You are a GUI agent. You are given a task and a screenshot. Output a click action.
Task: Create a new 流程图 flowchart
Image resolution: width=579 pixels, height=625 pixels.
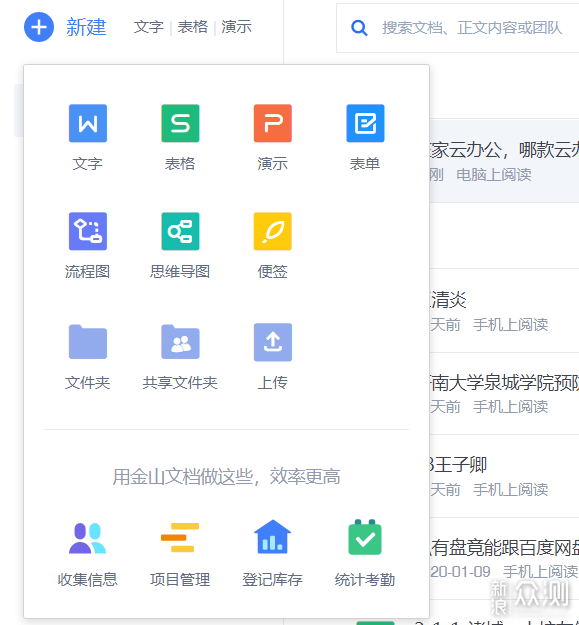coord(88,231)
